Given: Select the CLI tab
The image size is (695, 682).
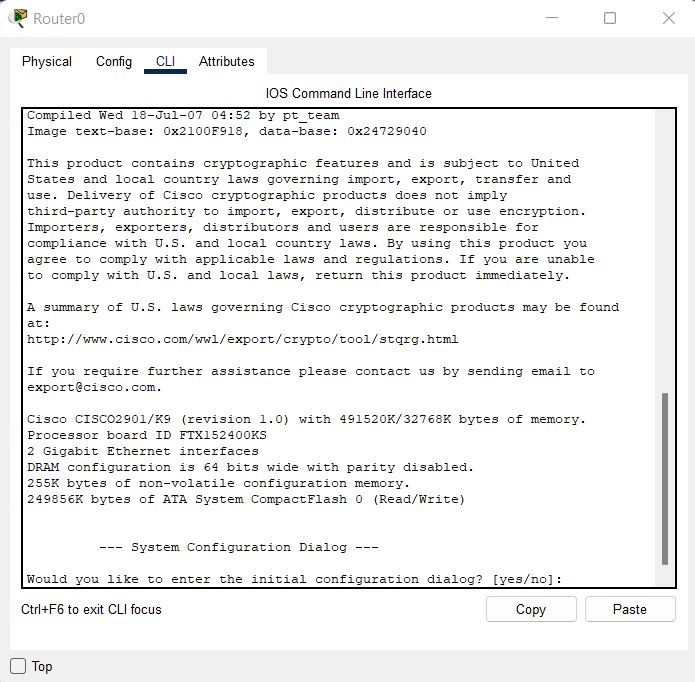Looking at the screenshot, I should point(165,62).
